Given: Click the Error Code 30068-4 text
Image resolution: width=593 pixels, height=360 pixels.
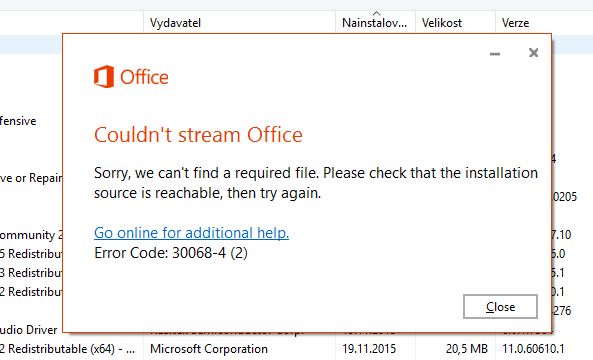Looking at the screenshot, I should pos(171,253).
